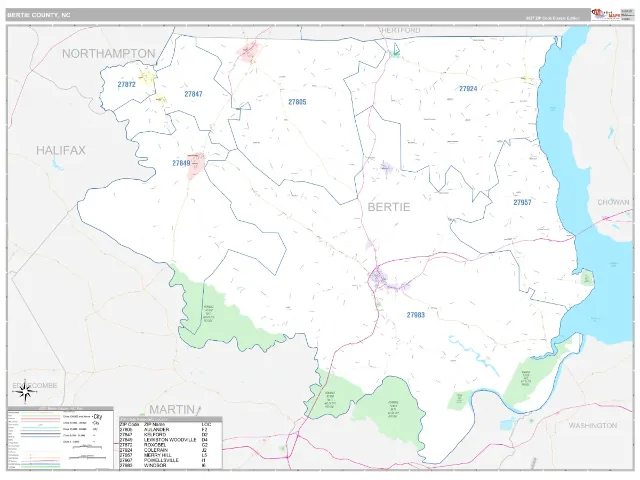Click the BERTIE COUNTY, NC map title
The image size is (640, 480).
[39, 15]
